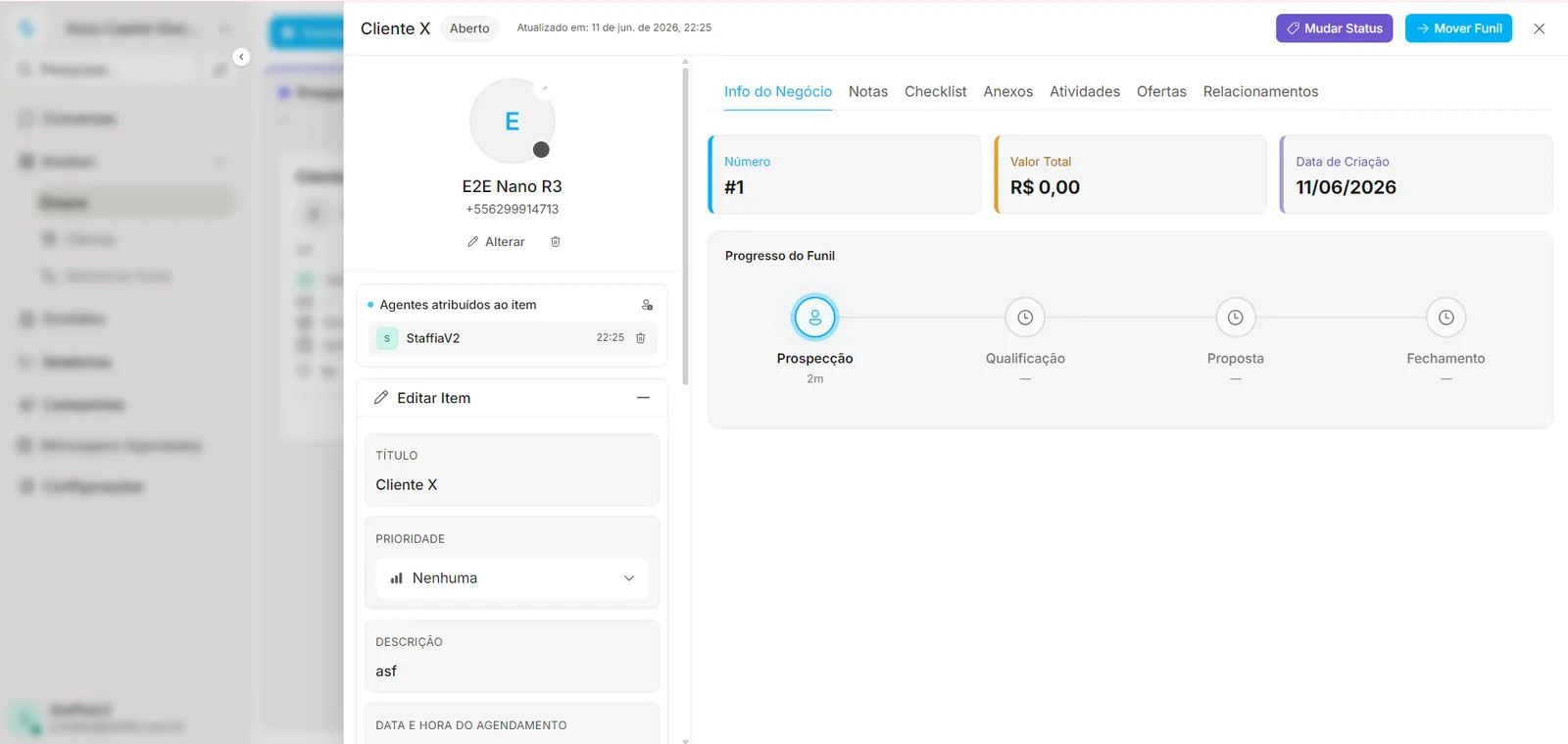Image resolution: width=1568 pixels, height=744 pixels.
Task: Click the E contact avatar
Action: tap(513, 121)
